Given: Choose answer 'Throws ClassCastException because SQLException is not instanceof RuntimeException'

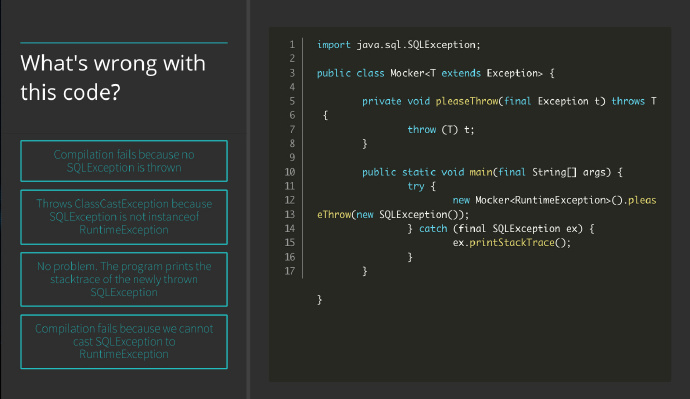Looking at the screenshot, I should [x=124, y=217].
